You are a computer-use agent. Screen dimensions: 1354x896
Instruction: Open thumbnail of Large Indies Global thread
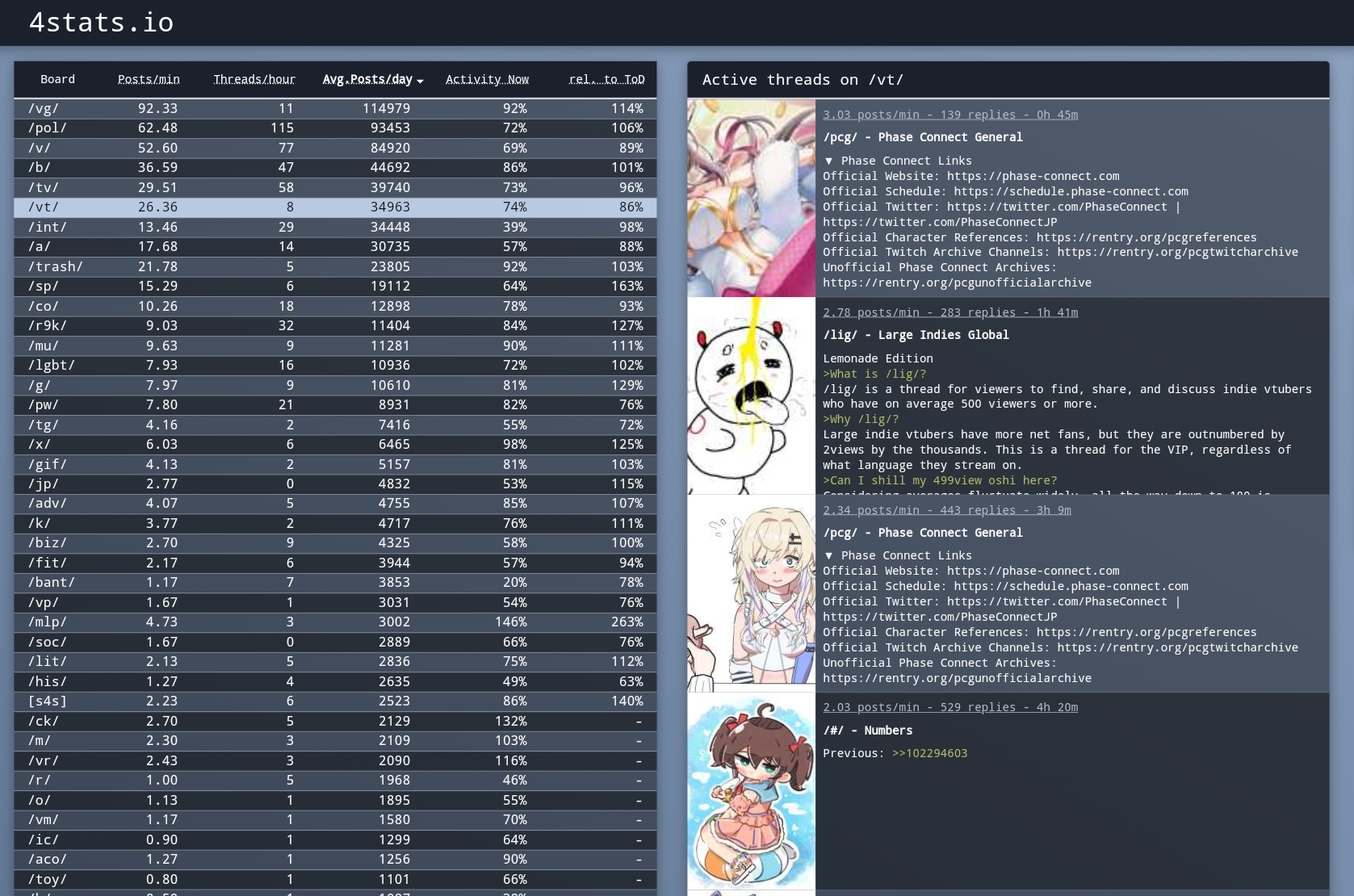click(x=751, y=396)
